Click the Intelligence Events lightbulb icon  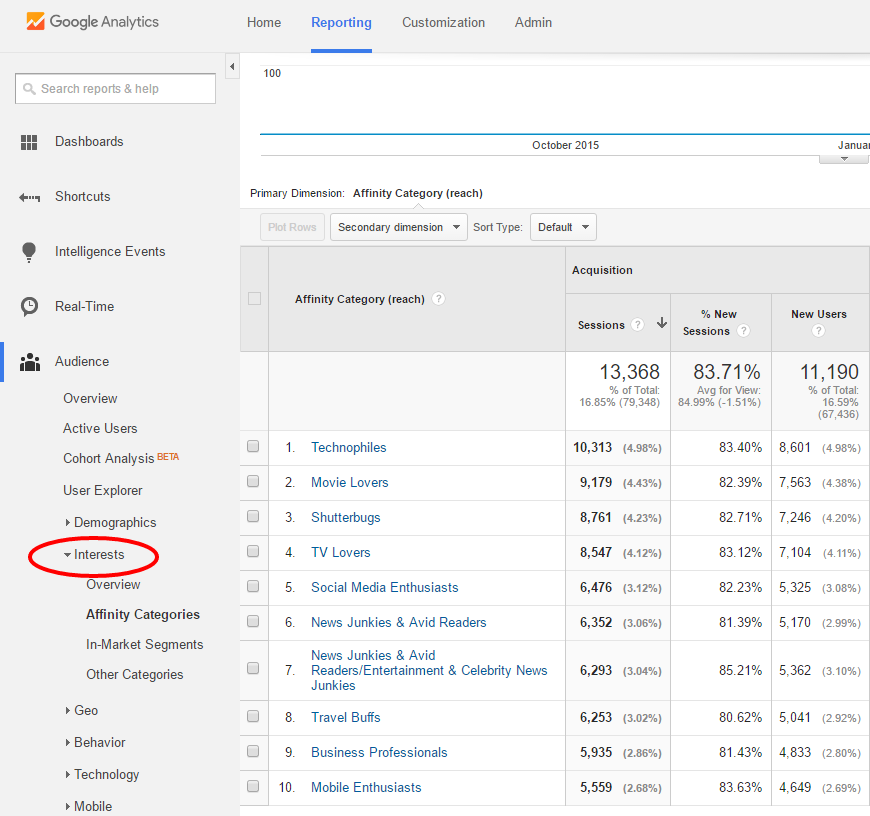[29, 252]
